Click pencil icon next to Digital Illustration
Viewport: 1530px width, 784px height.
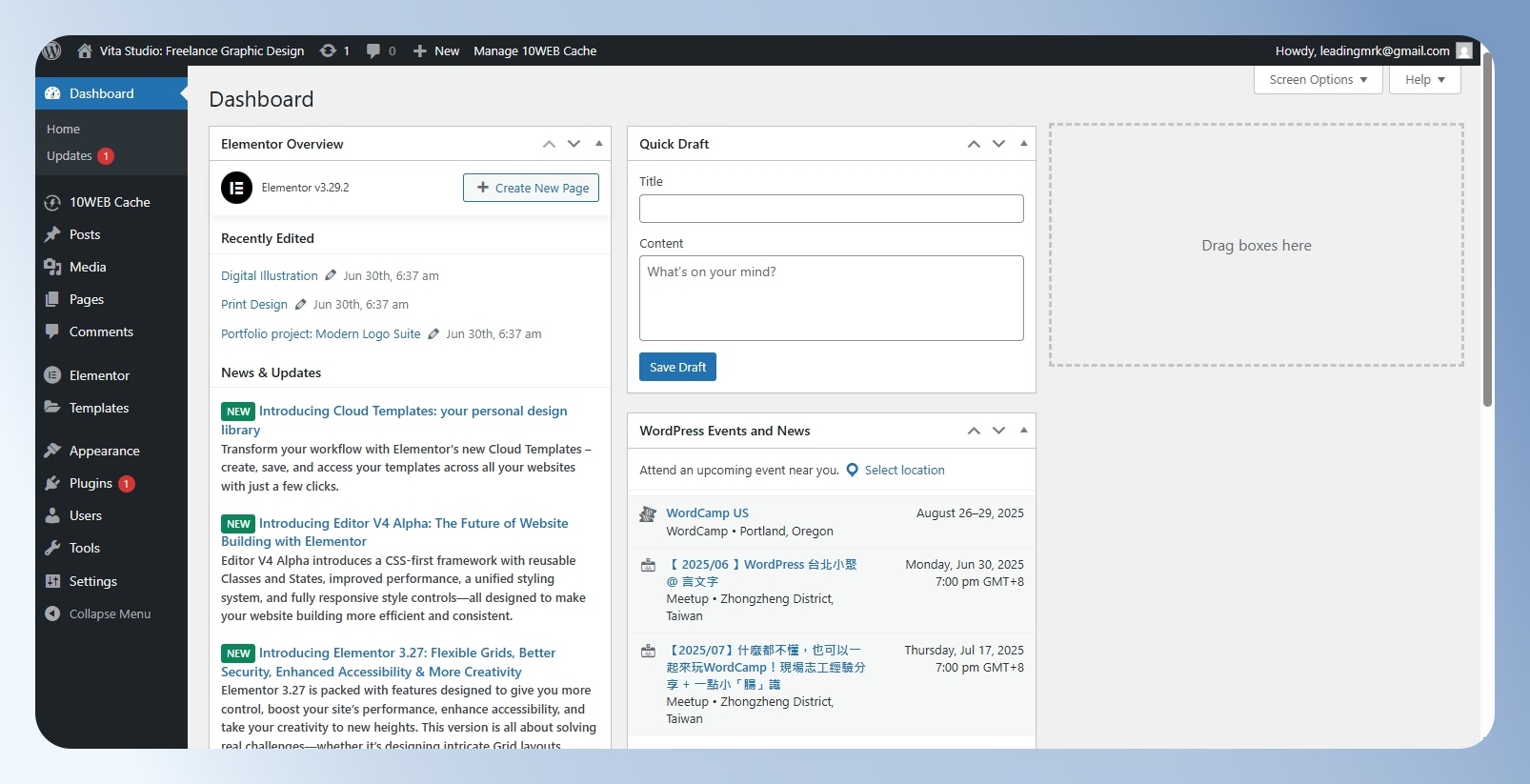tap(331, 275)
